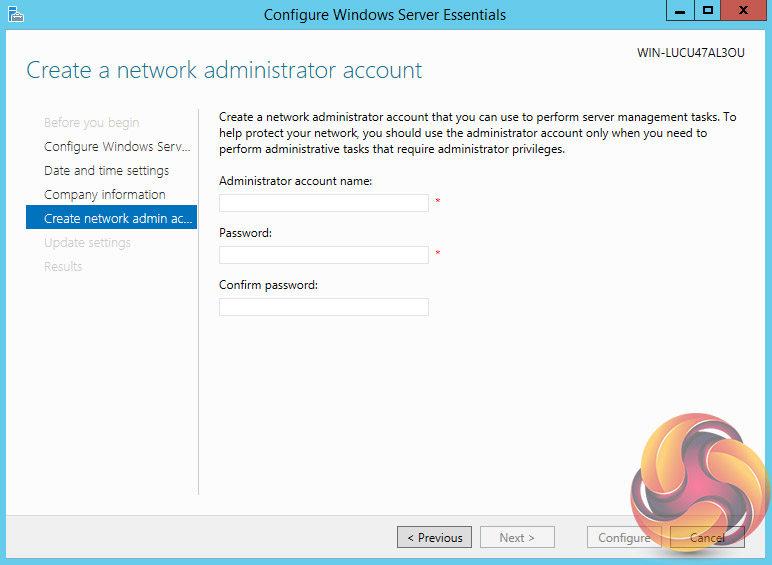The image size is (772, 565).
Task: Focus the Administrator account name field
Action: coord(324,203)
